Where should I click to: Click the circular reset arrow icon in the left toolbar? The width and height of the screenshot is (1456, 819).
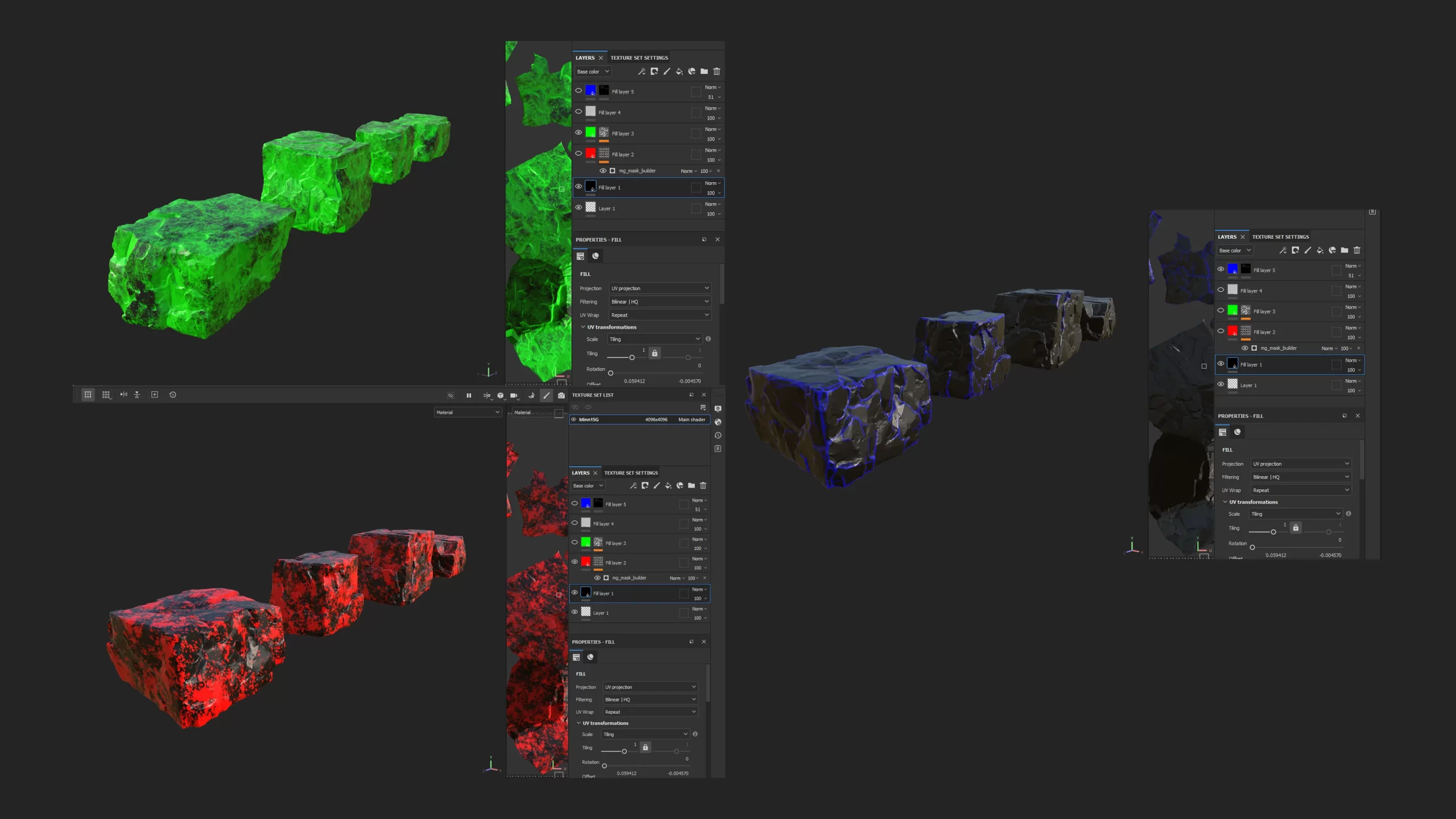(173, 394)
